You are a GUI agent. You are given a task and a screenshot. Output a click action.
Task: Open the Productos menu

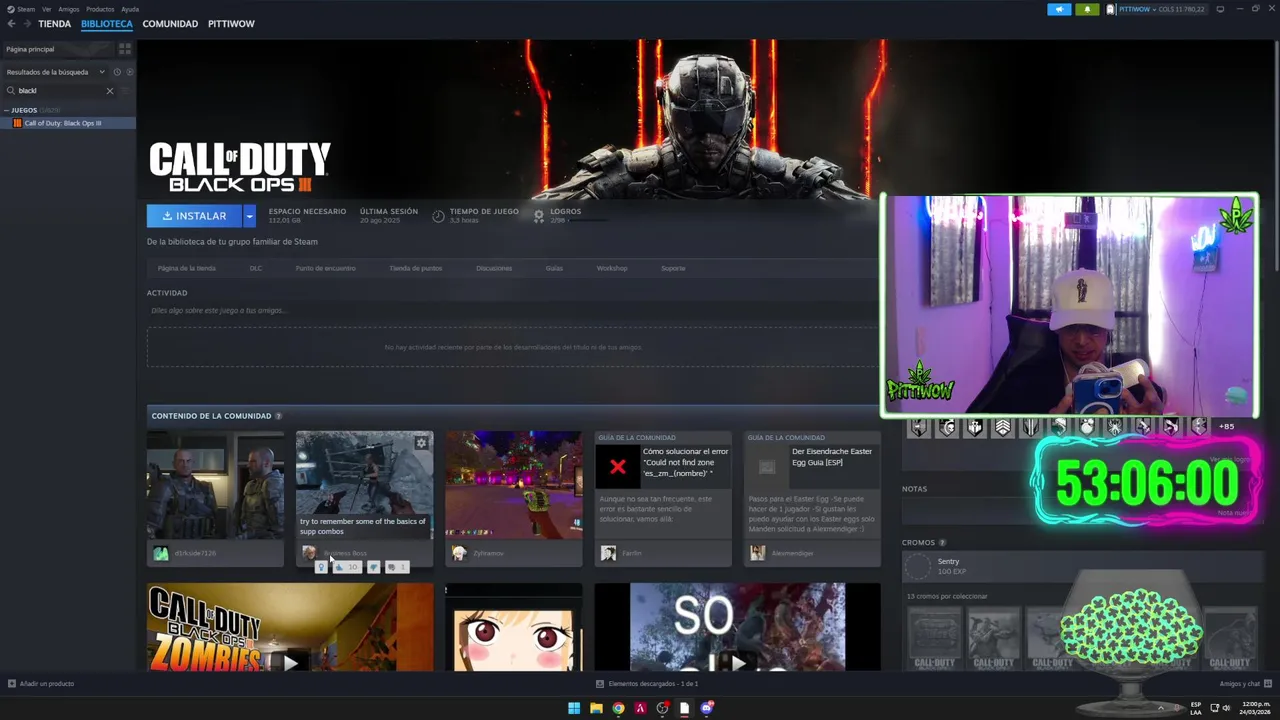point(100,9)
